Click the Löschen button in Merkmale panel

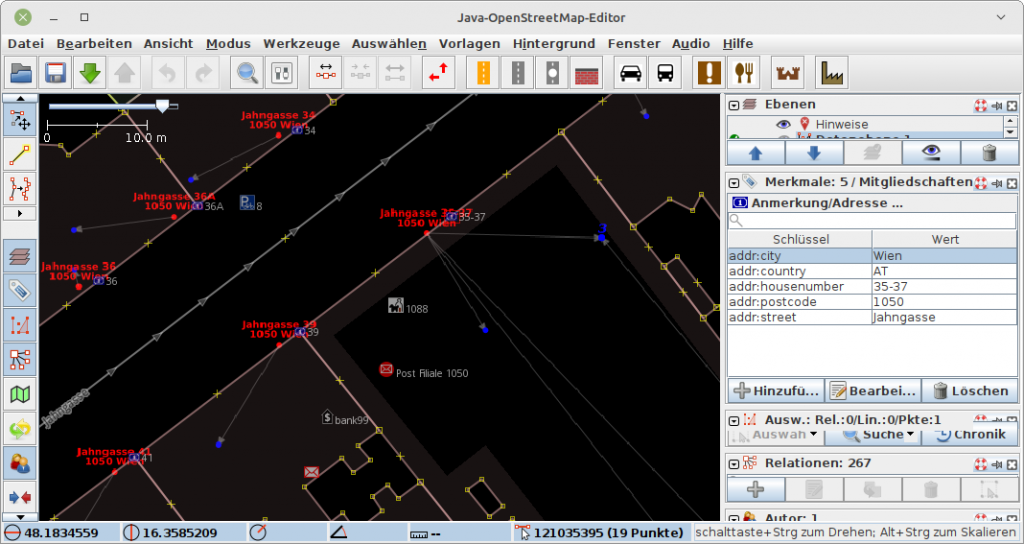pyautogui.click(x=969, y=390)
